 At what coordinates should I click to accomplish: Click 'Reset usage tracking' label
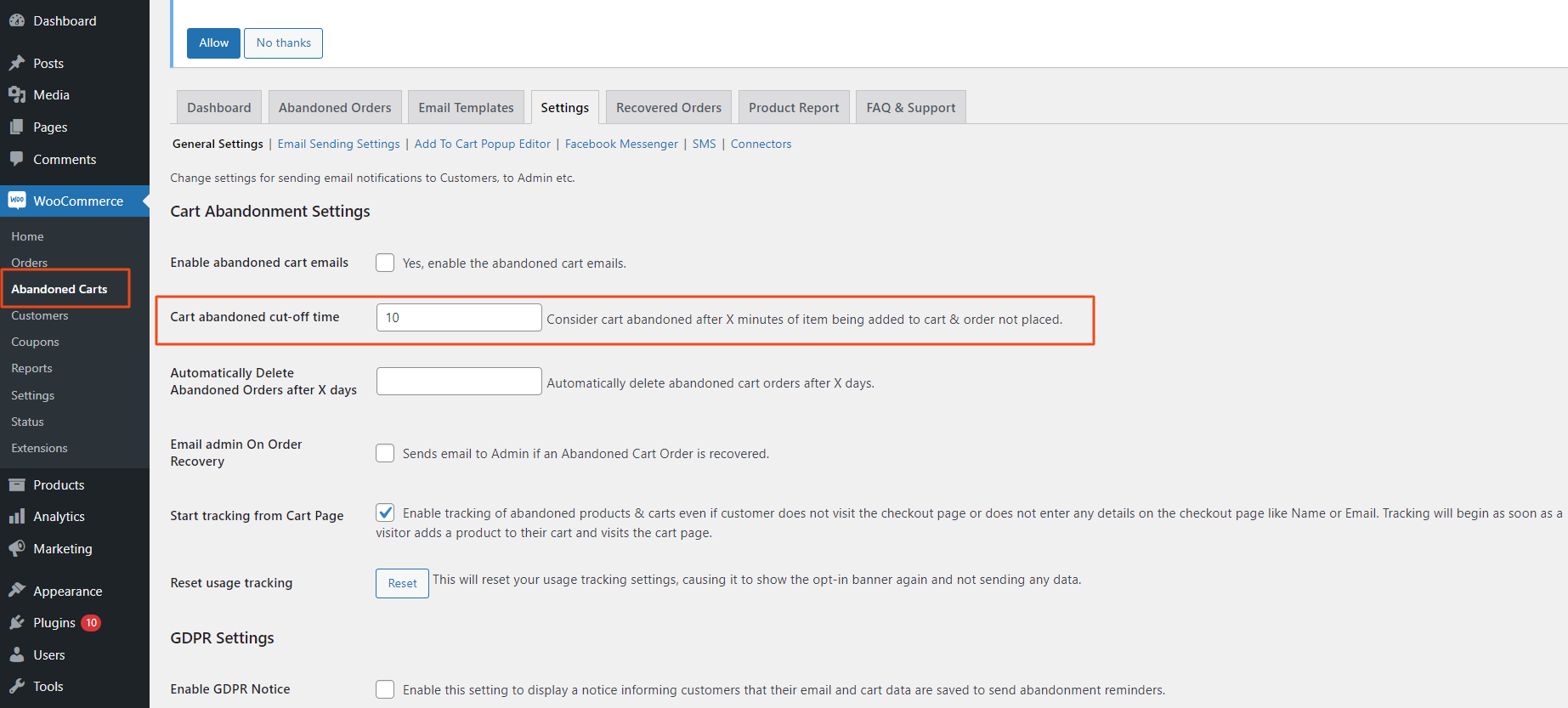point(231,583)
